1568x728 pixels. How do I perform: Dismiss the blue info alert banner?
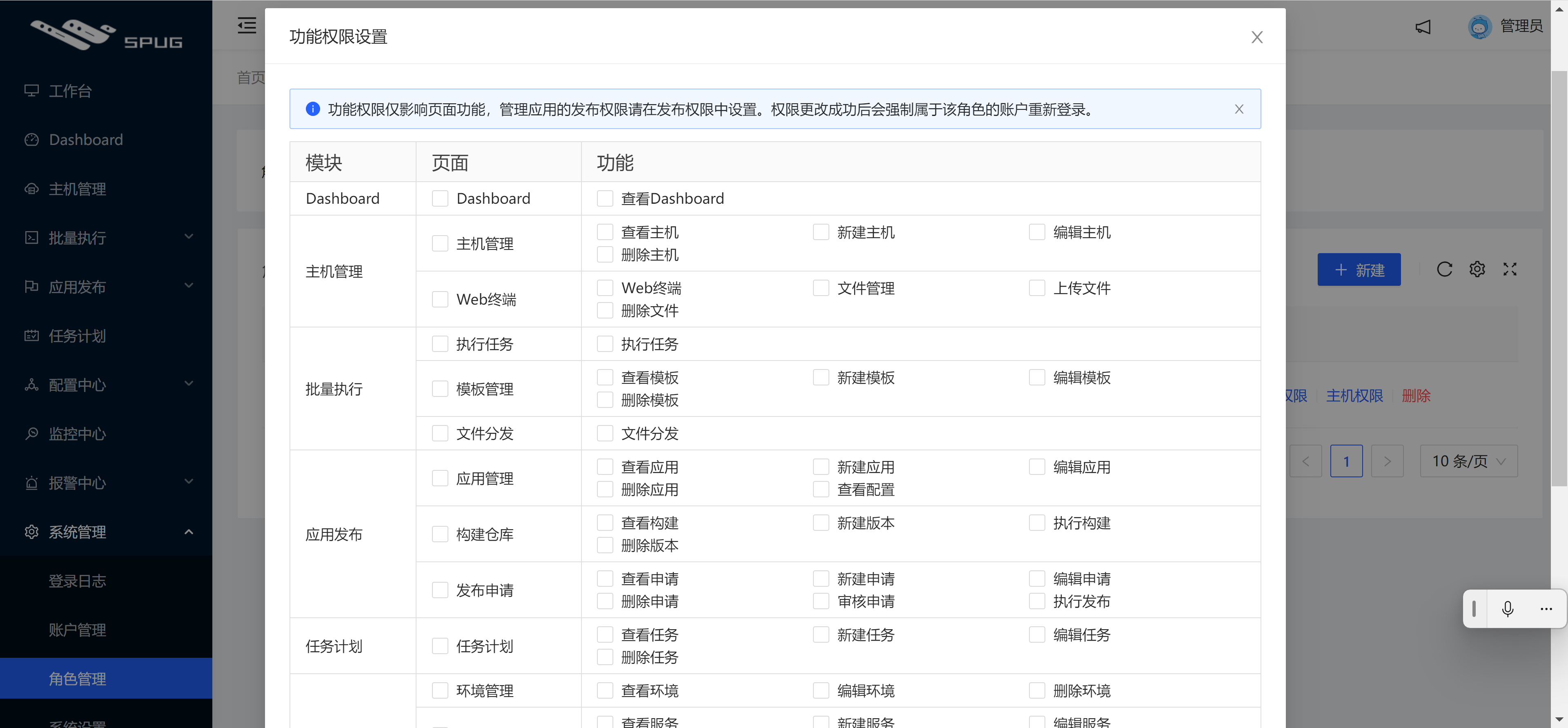click(x=1239, y=109)
